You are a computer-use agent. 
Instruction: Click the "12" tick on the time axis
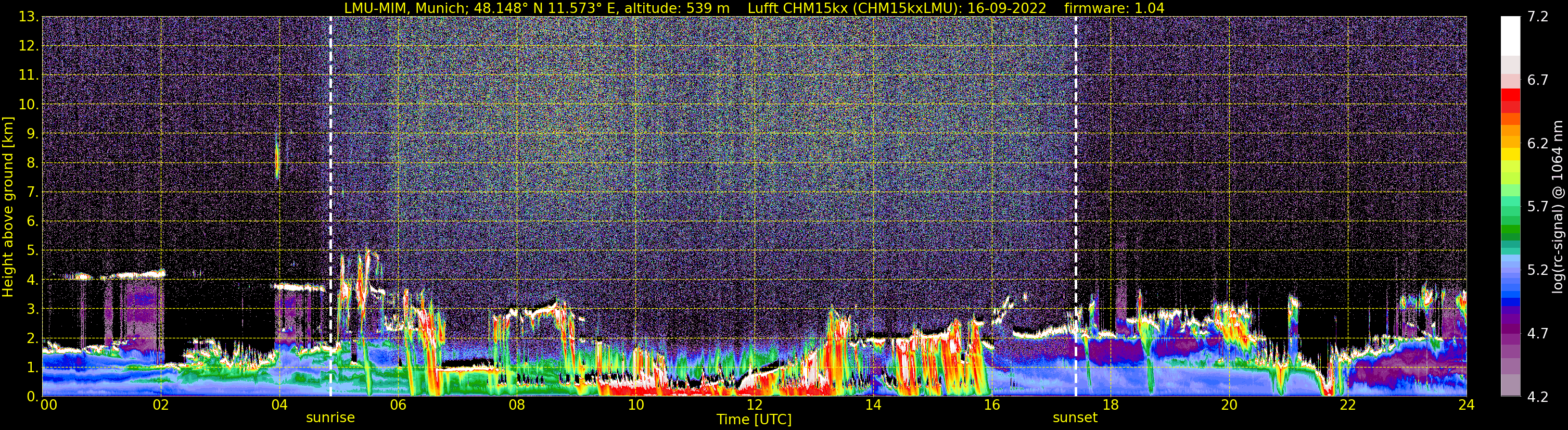pyautogui.click(x=754, y=405)
